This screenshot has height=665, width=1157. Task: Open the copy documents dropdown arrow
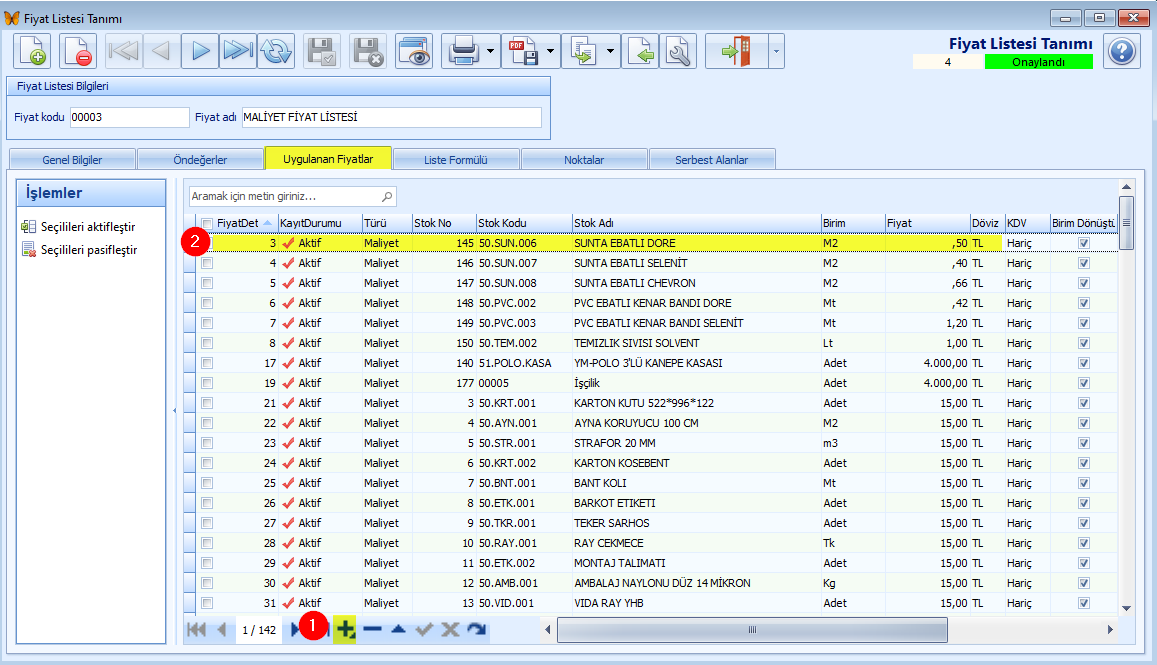(x=610, y=51)
